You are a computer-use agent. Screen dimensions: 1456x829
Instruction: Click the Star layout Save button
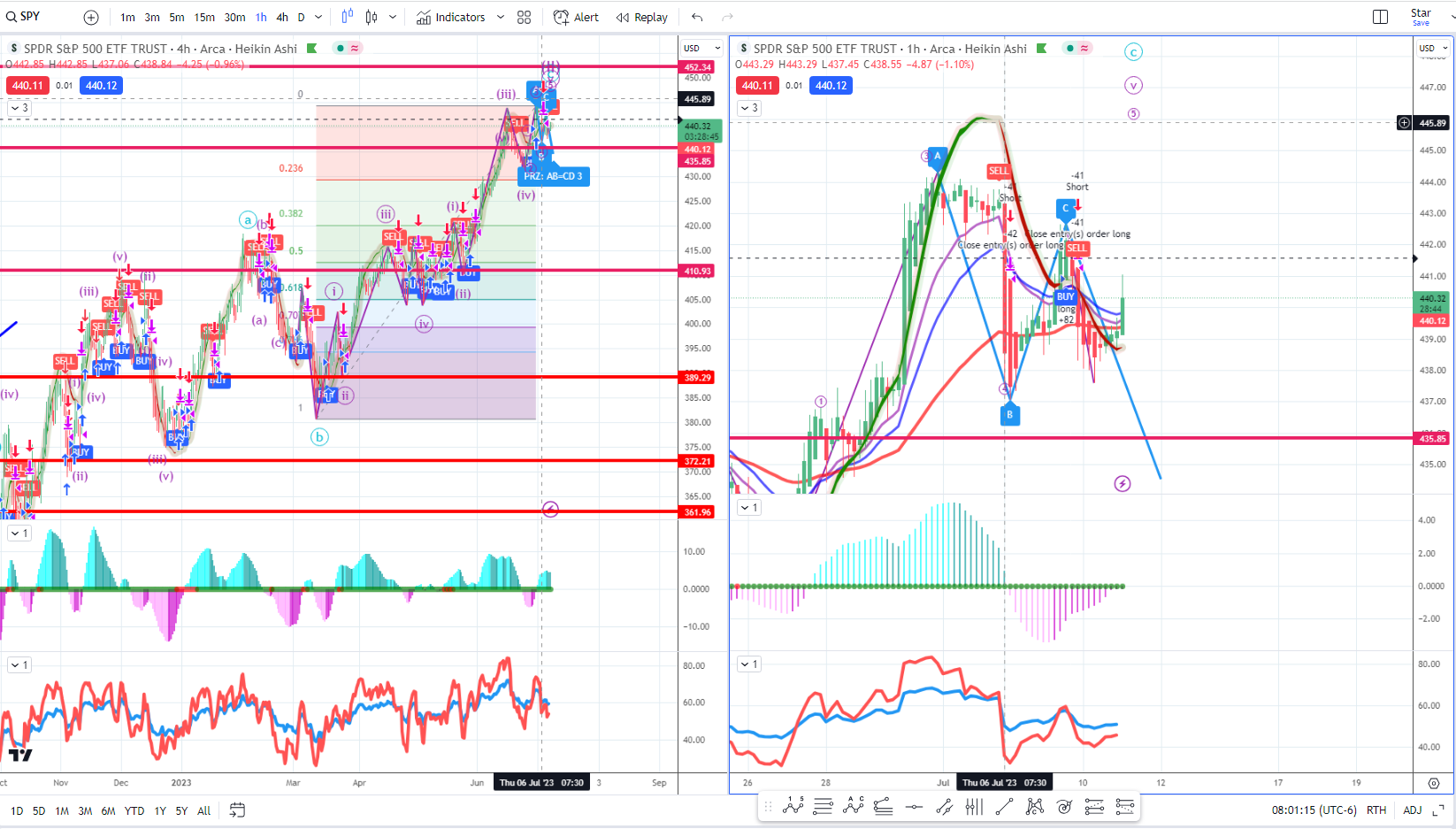point(1422,17)
